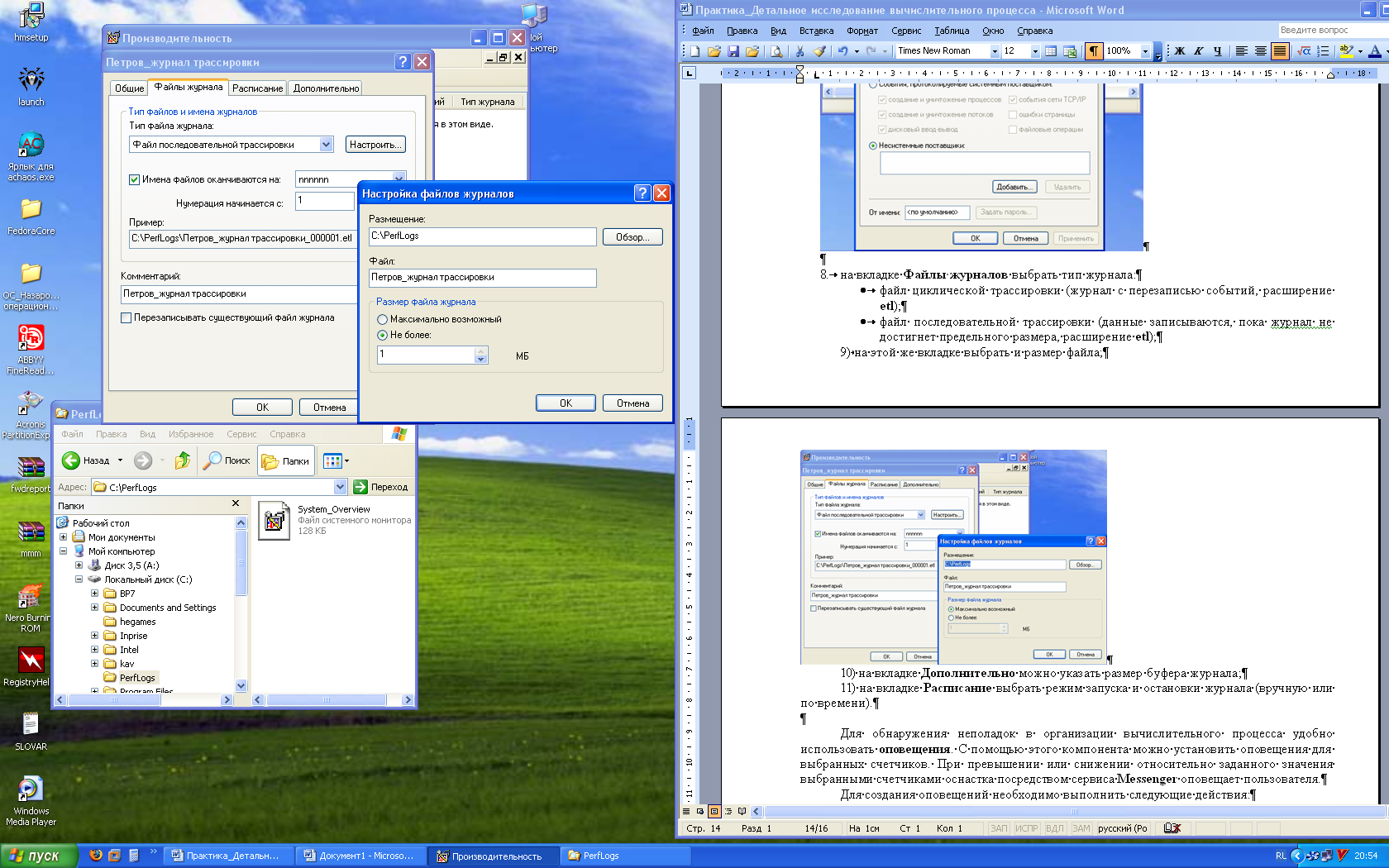Click the 'Размещение' path input field
The image size is (1389, 868).
click(483, 236)
